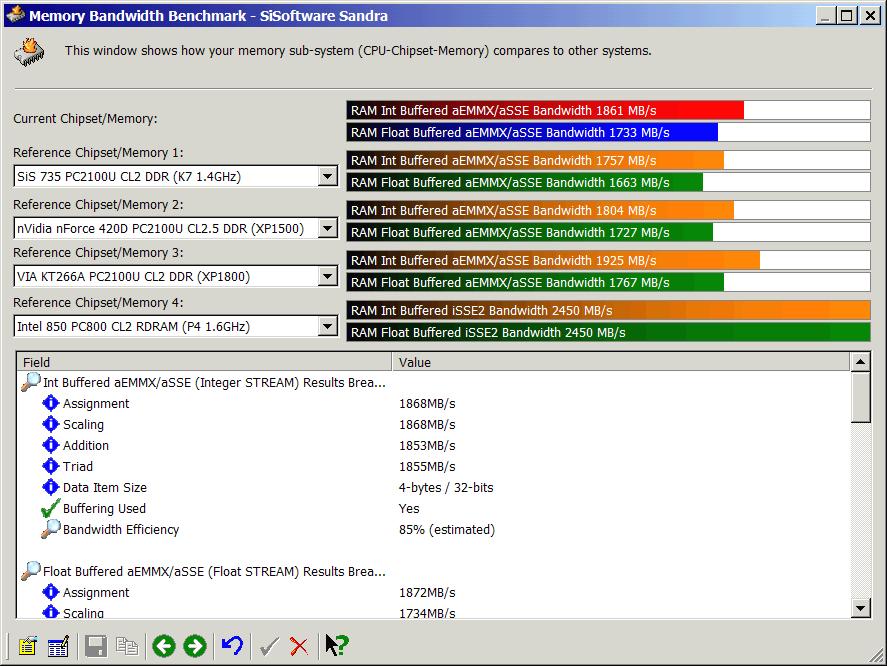Click the scrollbar down arrow in results list
The image size is (887, 666).
click(860, 608)
